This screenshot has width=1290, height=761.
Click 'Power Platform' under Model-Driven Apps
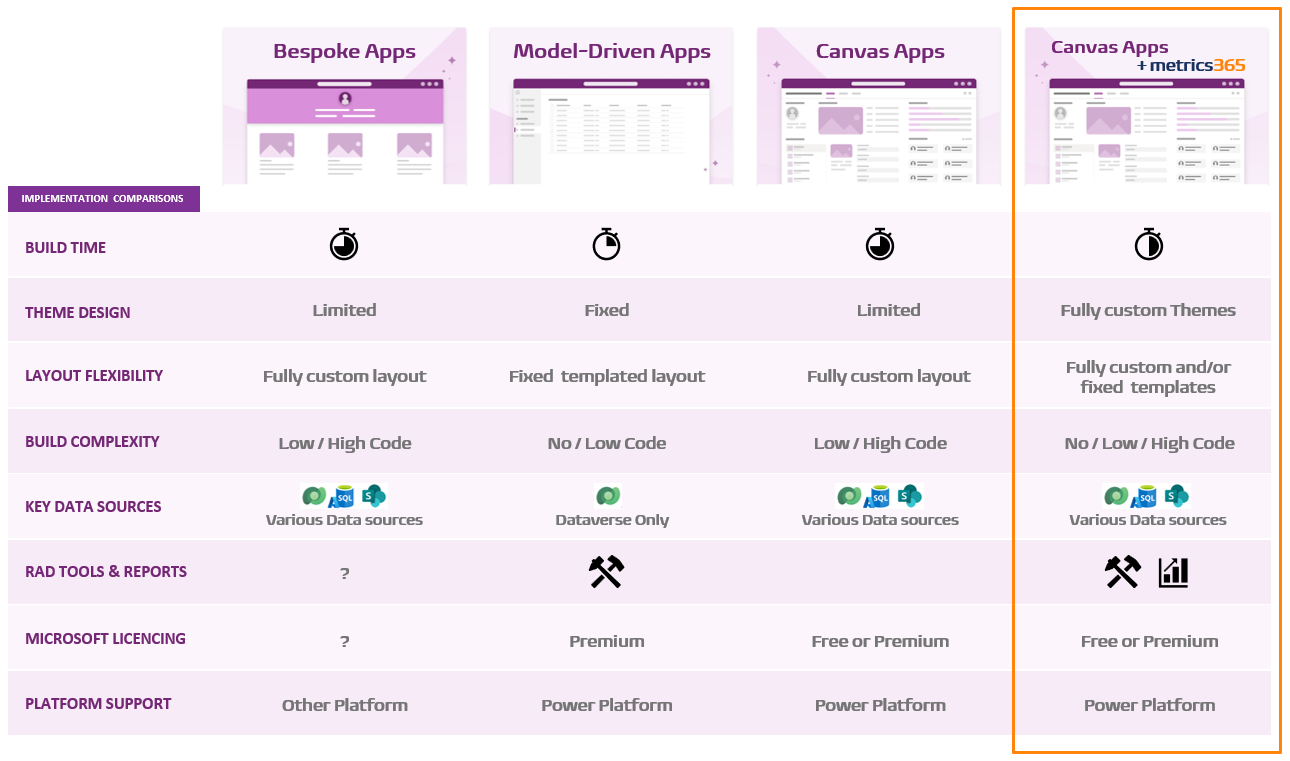[x=607, y=705]
